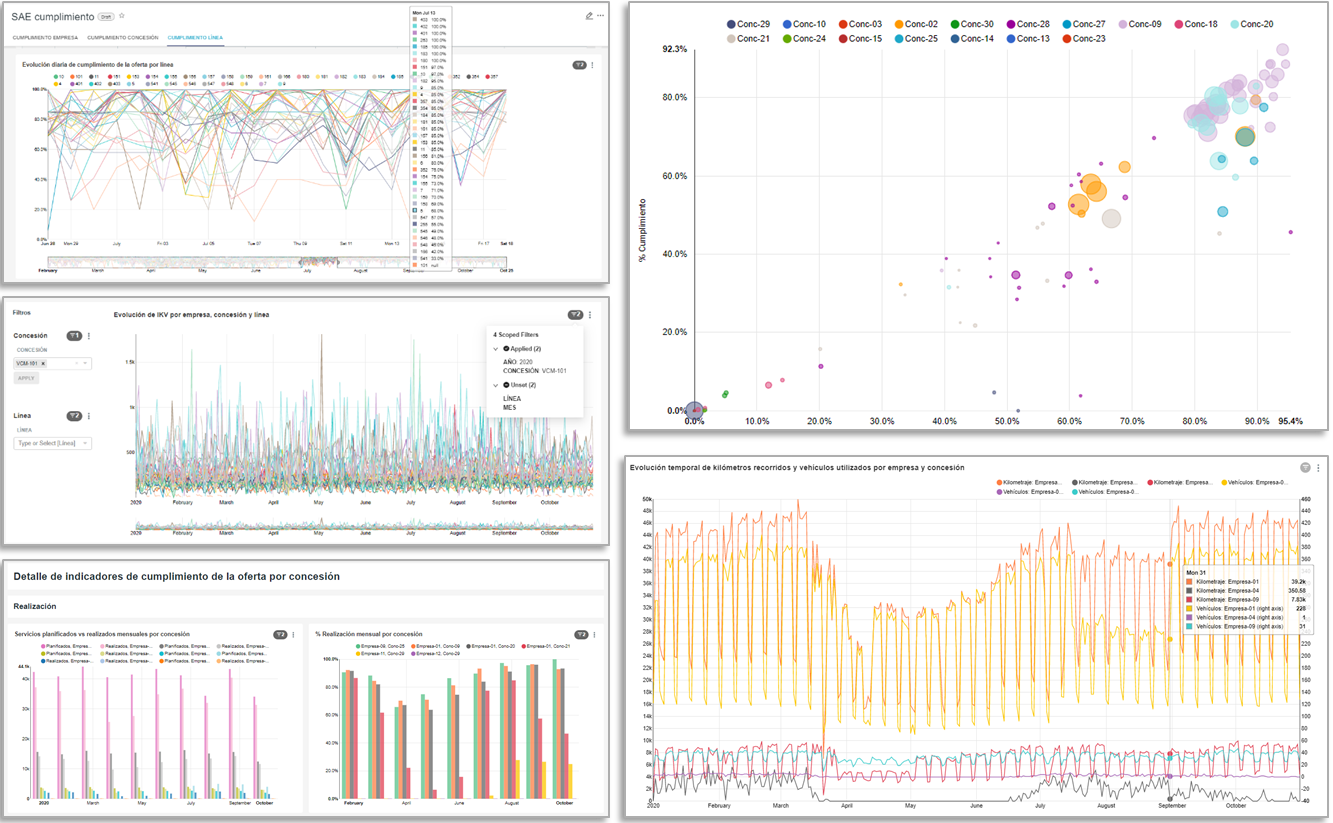Open kebab menu of Evolución diaria chart
This screenshot has width=1333, height=823.
[x=592, y=65]
